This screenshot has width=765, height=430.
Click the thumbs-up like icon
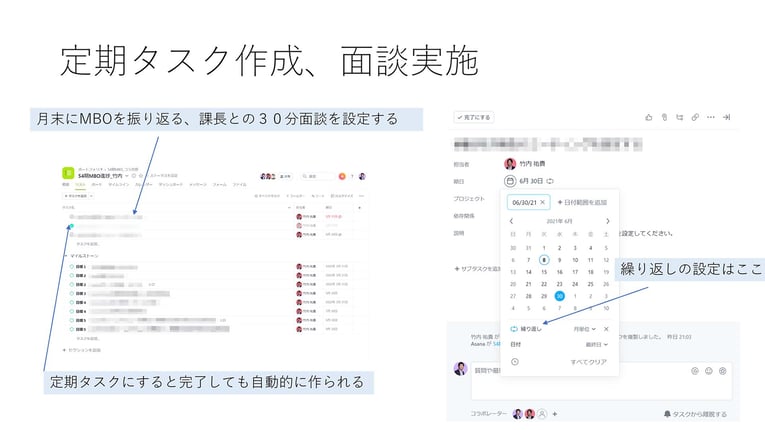648,117
